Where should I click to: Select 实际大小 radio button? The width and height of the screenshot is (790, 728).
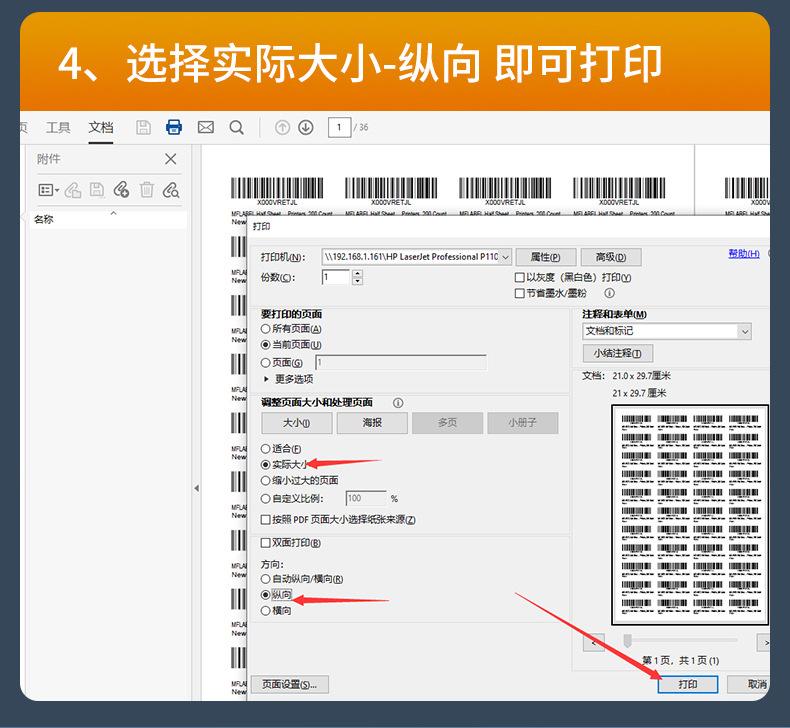tap(266, 465)
